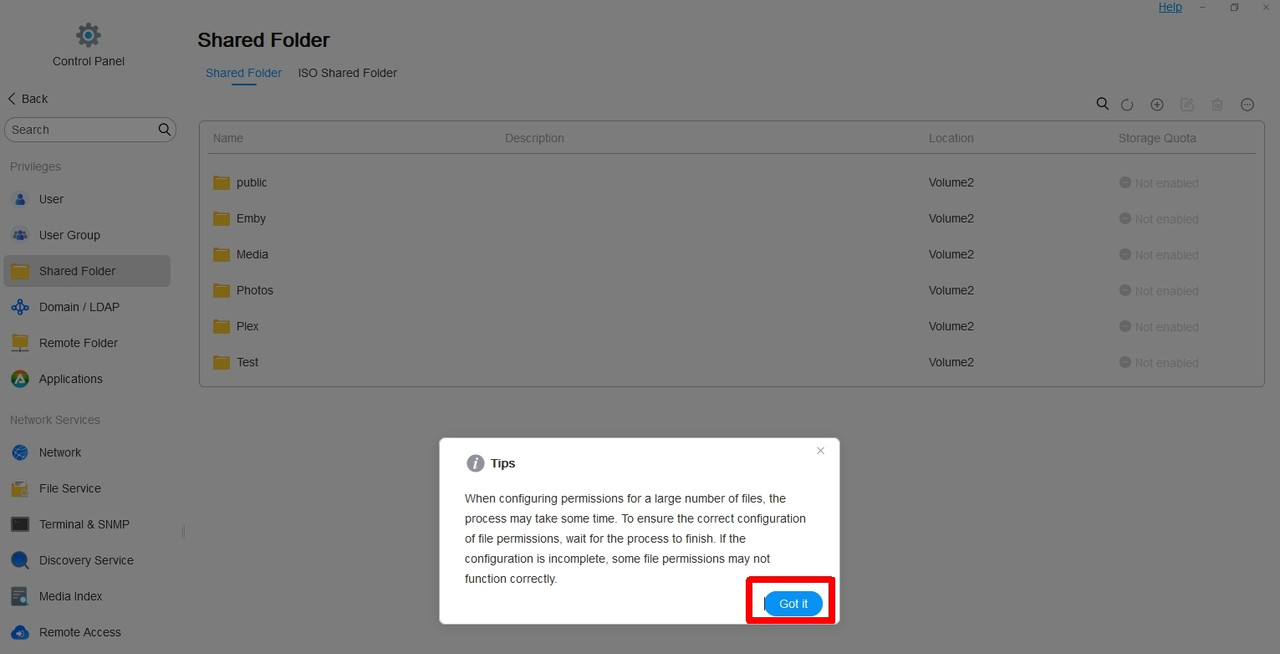Click the Emby folder icon
The image size is (1280, 654).
pyautogui.click(x=221, y=219)
